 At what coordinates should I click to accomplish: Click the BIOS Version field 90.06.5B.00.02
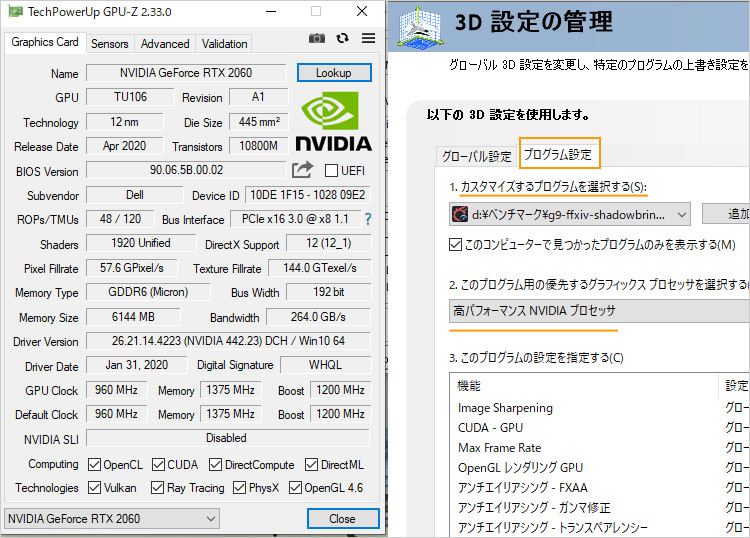pos(186,170)
